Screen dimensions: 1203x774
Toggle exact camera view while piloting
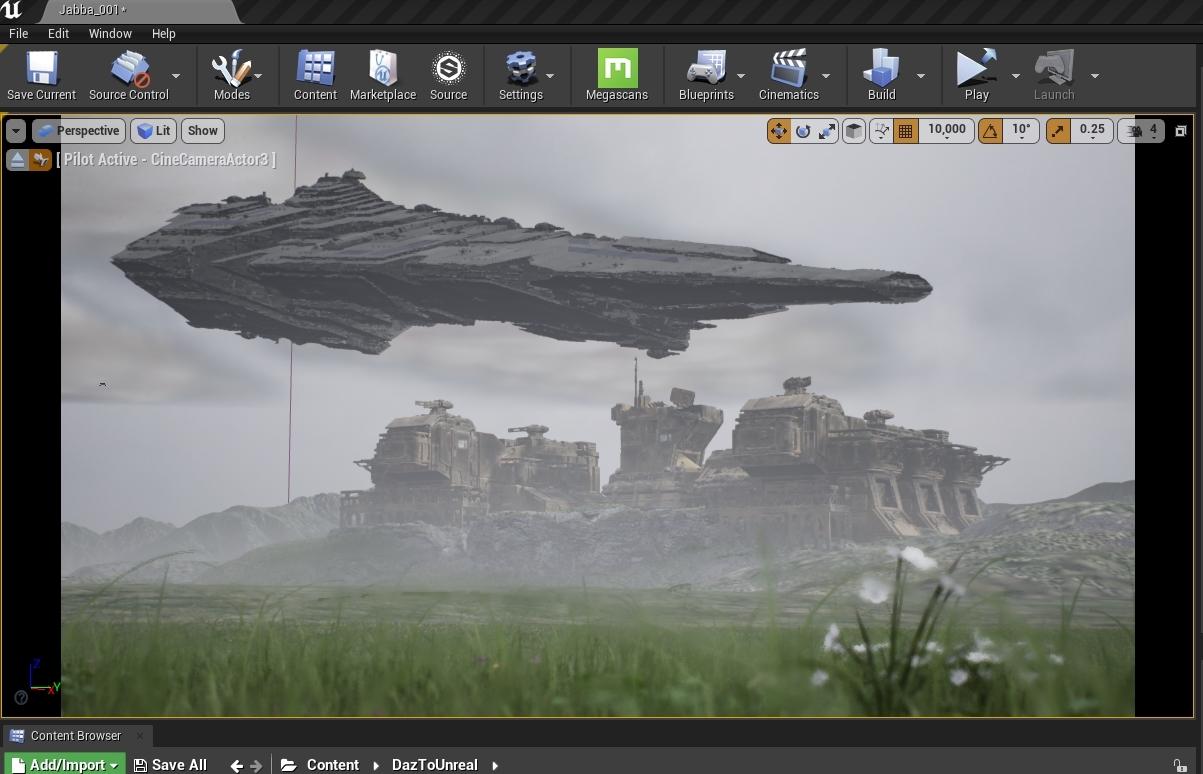tap(40, 160)
